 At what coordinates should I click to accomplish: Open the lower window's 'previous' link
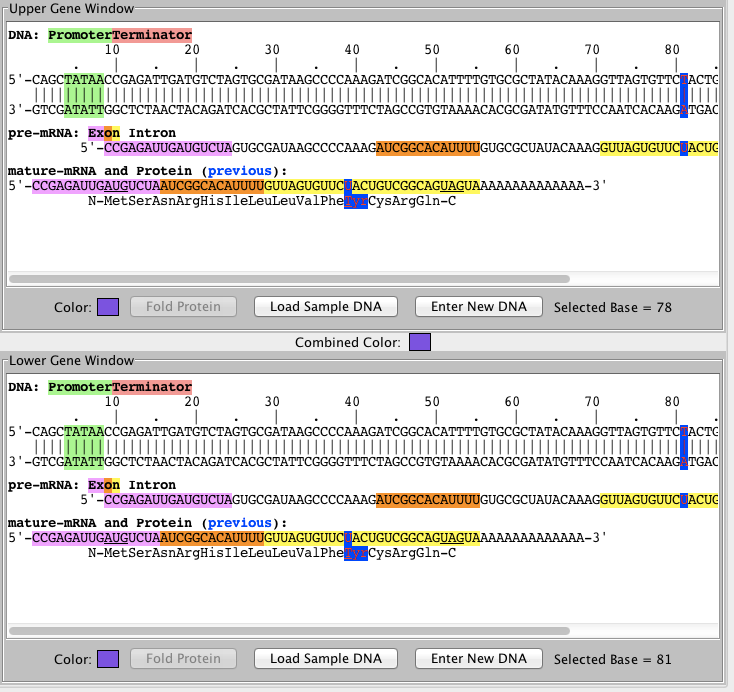pos(239,523)
